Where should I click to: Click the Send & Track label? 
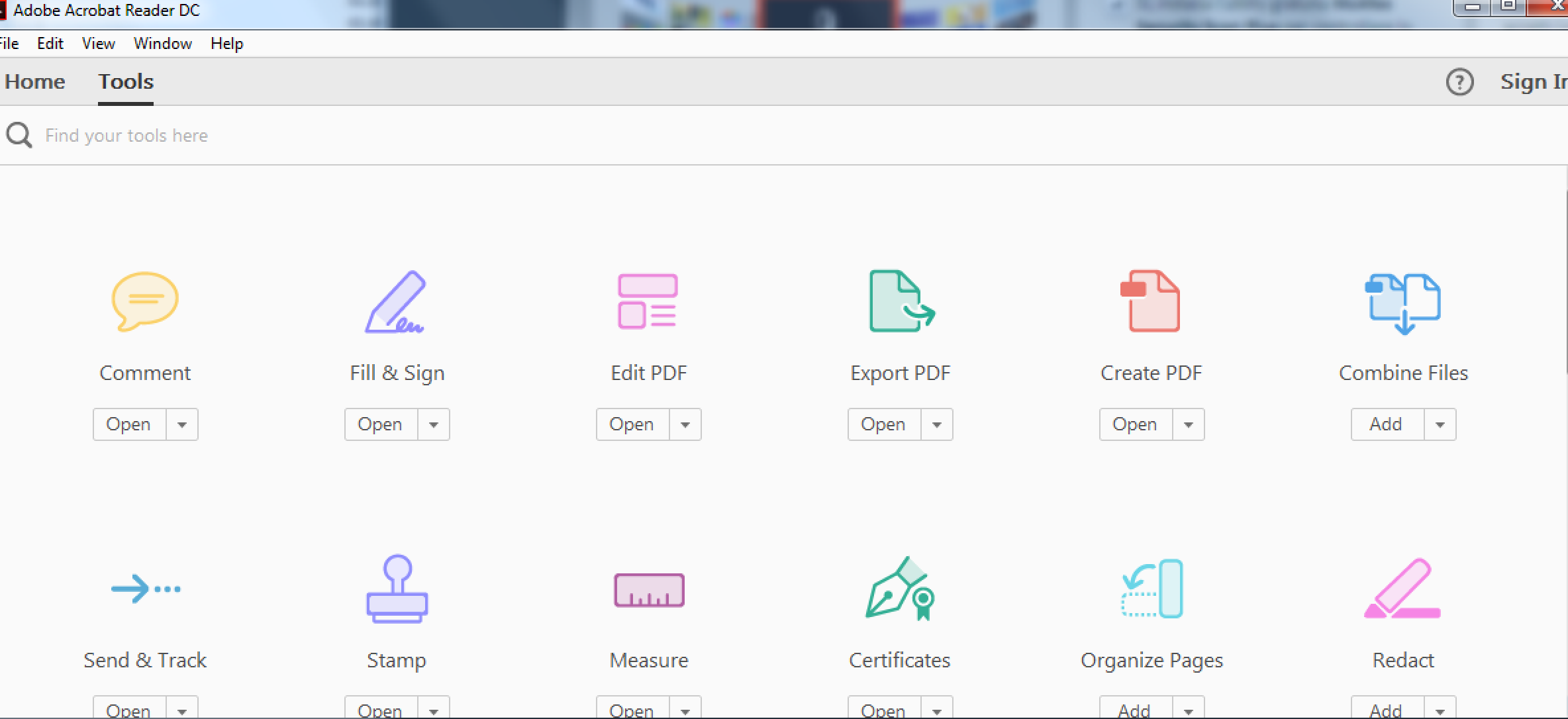tap(145, 660)
